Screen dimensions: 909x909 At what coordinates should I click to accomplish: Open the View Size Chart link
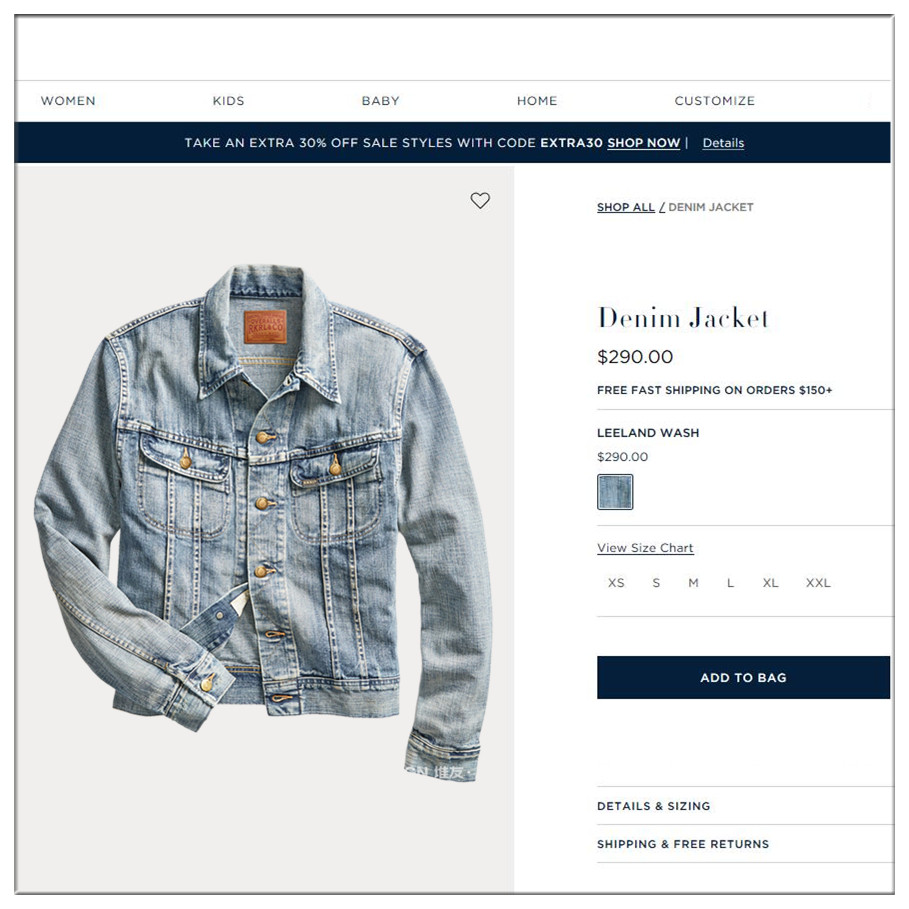point(645,548)
